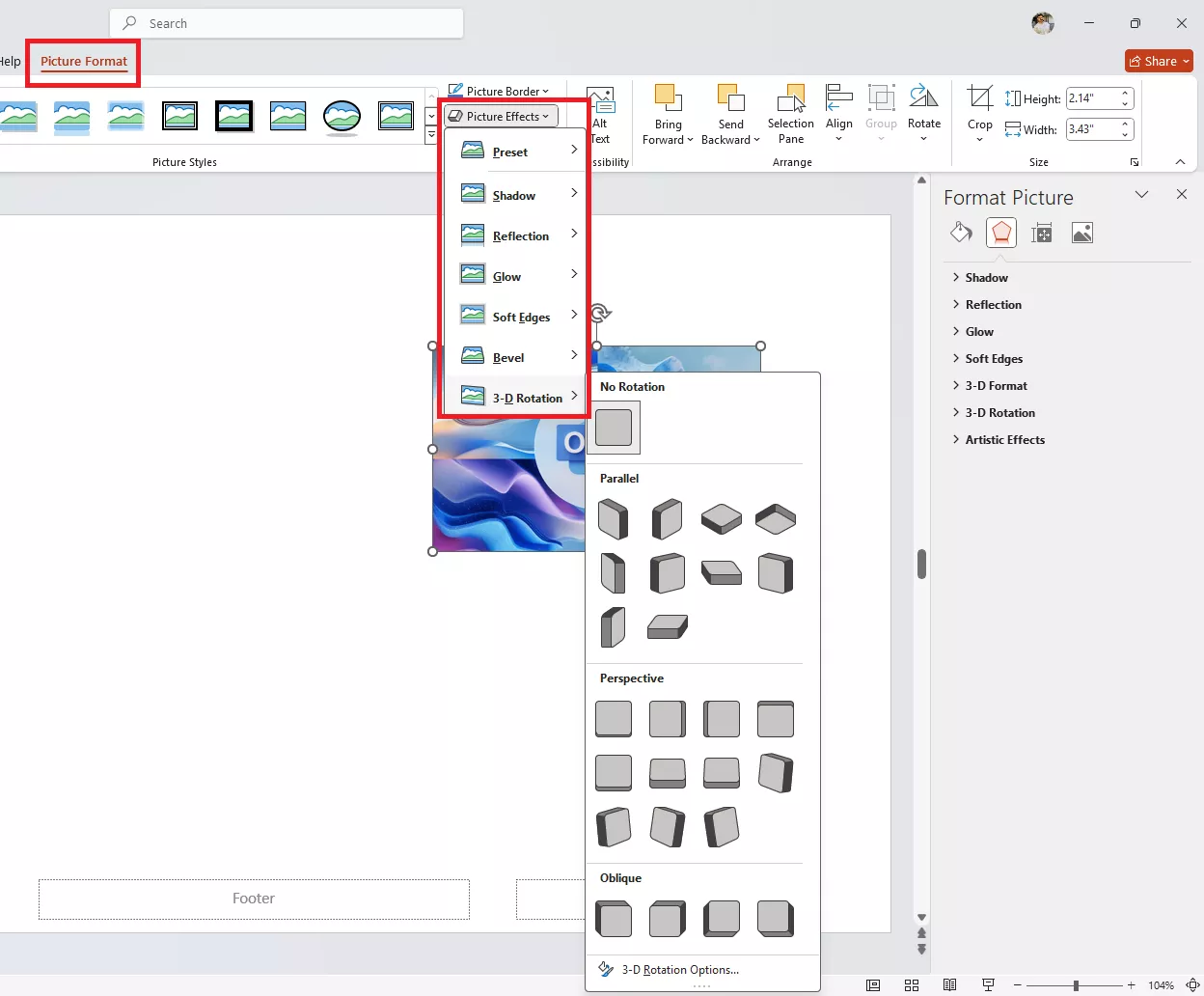This screenshot has width=1204, height=996.
Task: Choose the No Rotation preset thumbnail
Action: coord(614,428)
